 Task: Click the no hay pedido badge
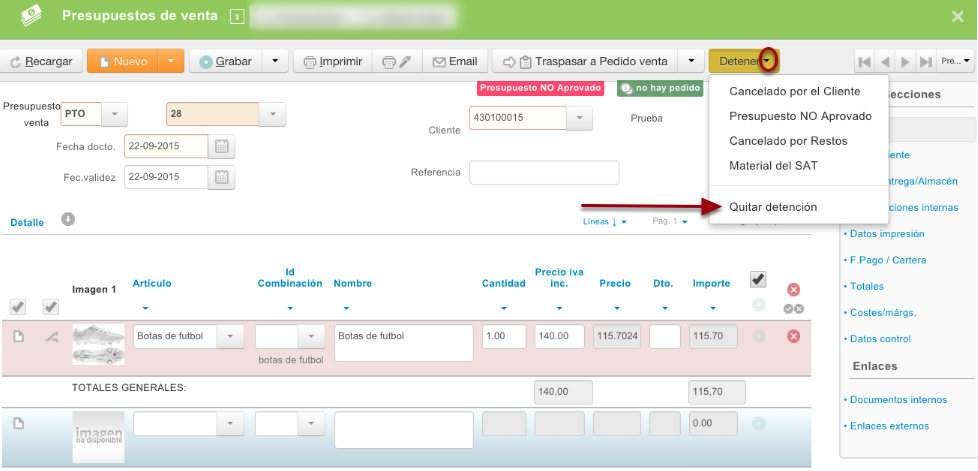click(x=661, y=88)
